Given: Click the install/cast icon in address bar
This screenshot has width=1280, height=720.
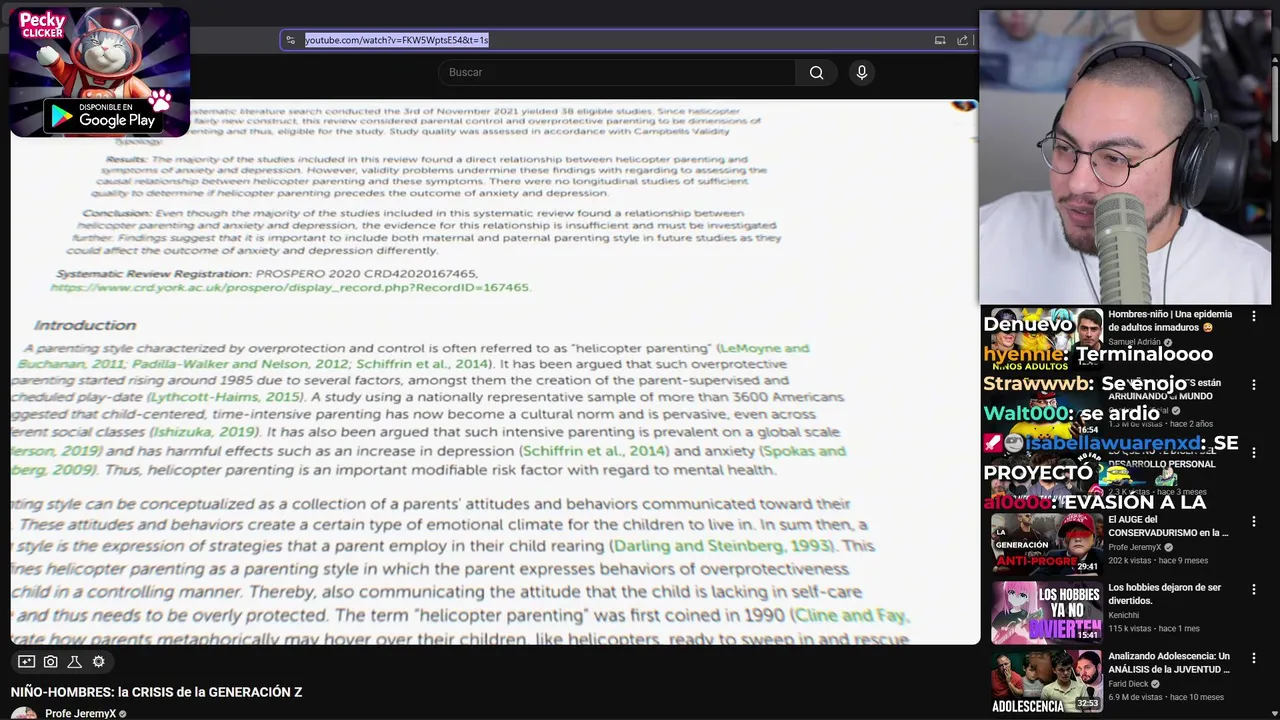Looking at the screenshot, I should (x=940, y=40).
